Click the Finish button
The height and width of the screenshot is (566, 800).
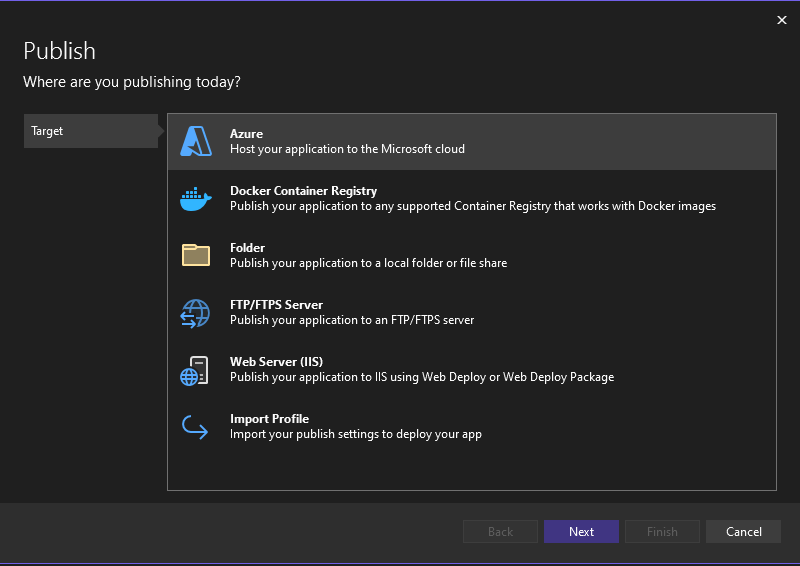[662, 532]
